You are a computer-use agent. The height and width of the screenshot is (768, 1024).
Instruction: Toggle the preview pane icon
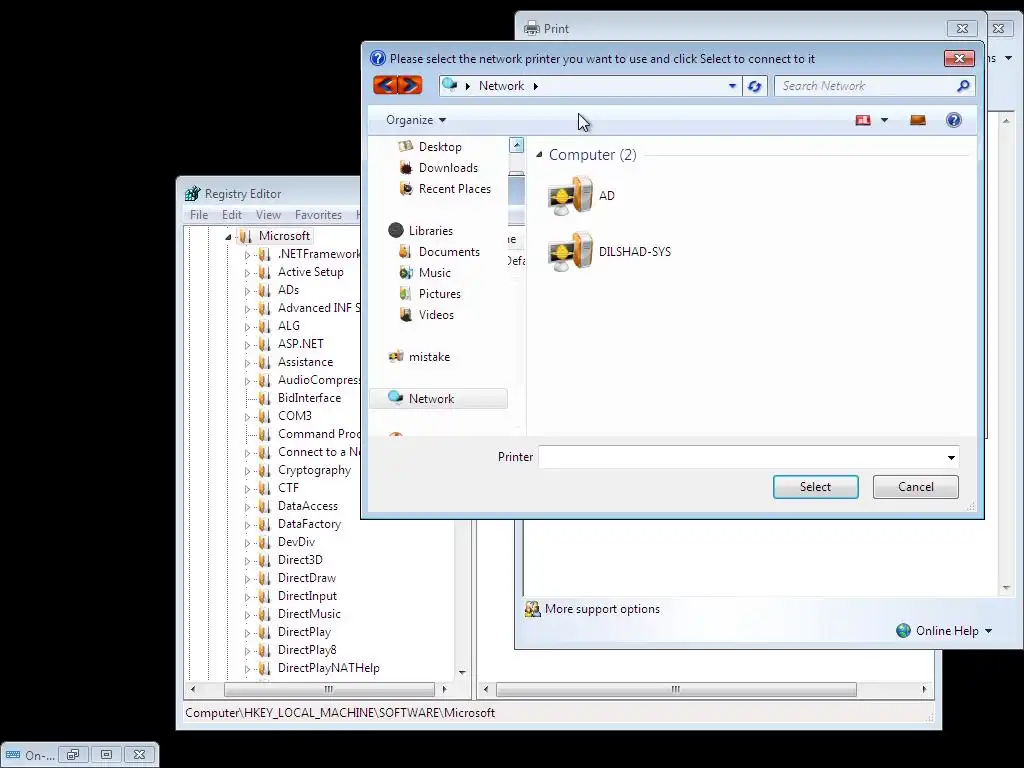point(918,120)
